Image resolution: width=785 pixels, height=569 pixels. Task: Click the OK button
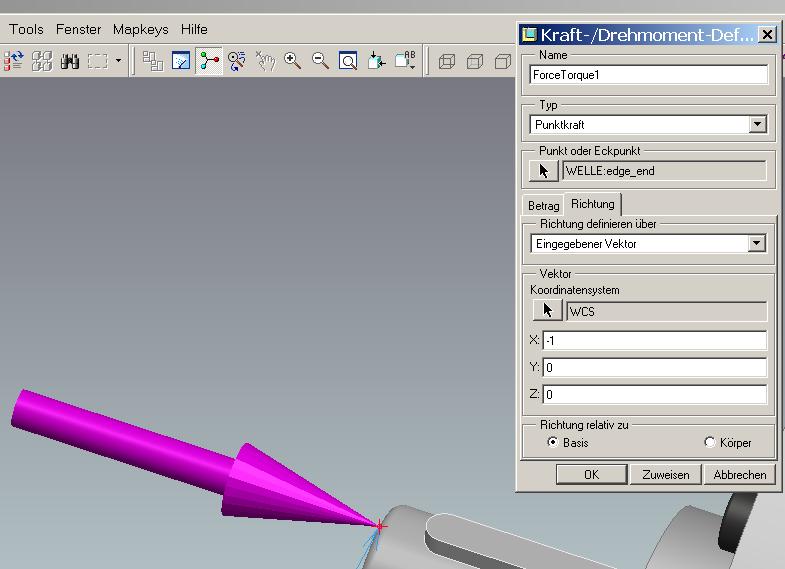coord(591,474)
